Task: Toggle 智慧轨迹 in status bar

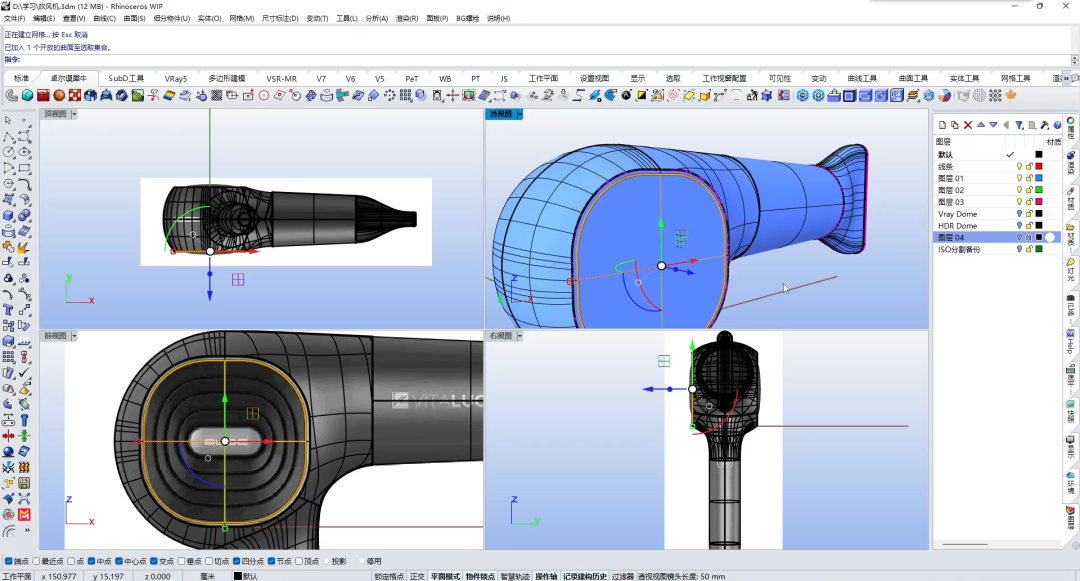Action: (515, 576)
